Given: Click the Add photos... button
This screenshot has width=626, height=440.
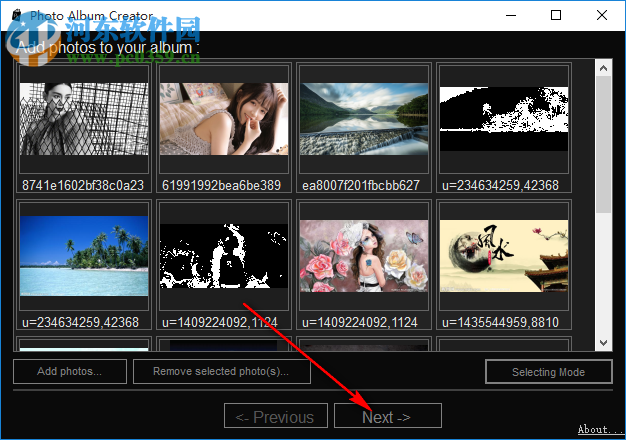Looking at the screenshot, I should pyautogui.click(x=70, y=371).
